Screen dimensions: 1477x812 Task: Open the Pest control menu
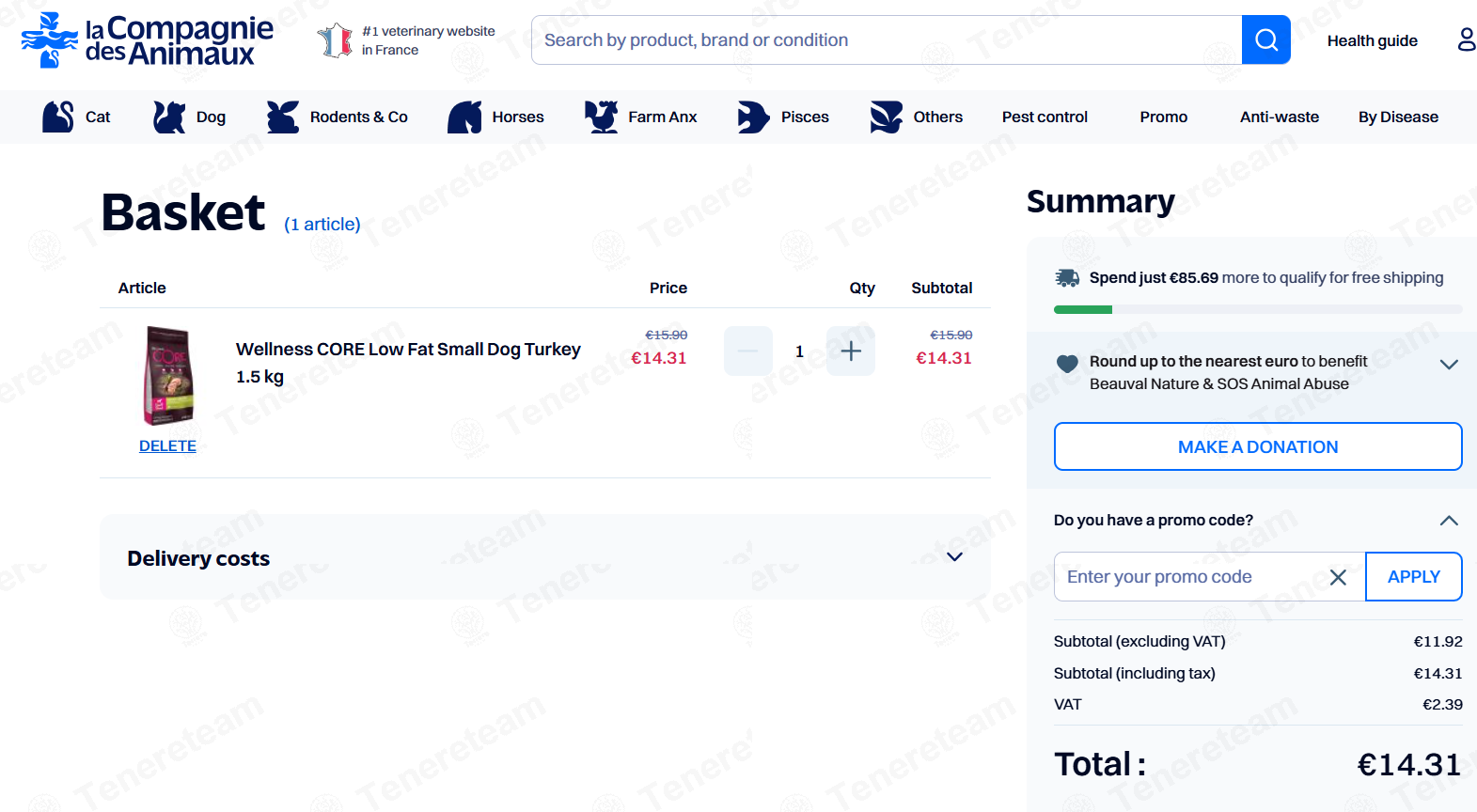(1045, 117)
